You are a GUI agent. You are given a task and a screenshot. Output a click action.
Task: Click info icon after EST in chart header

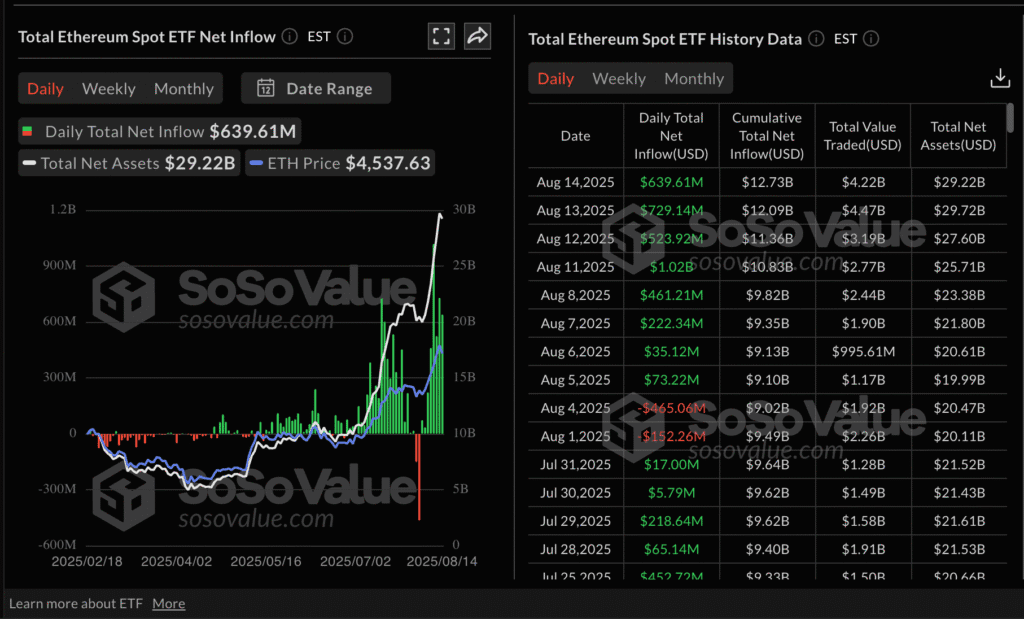point(345,37)
